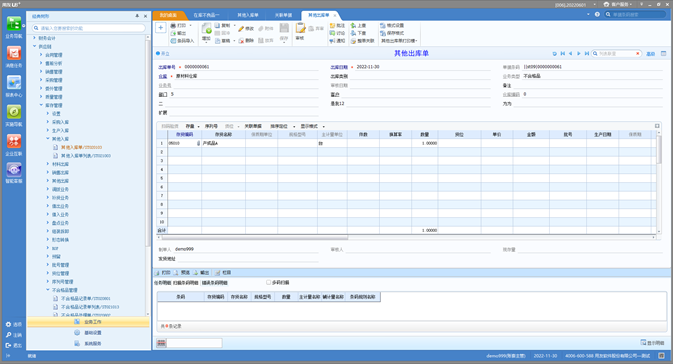Expand the 采购入库 tree node
This screenshot has width=673, height=364.
48,122
